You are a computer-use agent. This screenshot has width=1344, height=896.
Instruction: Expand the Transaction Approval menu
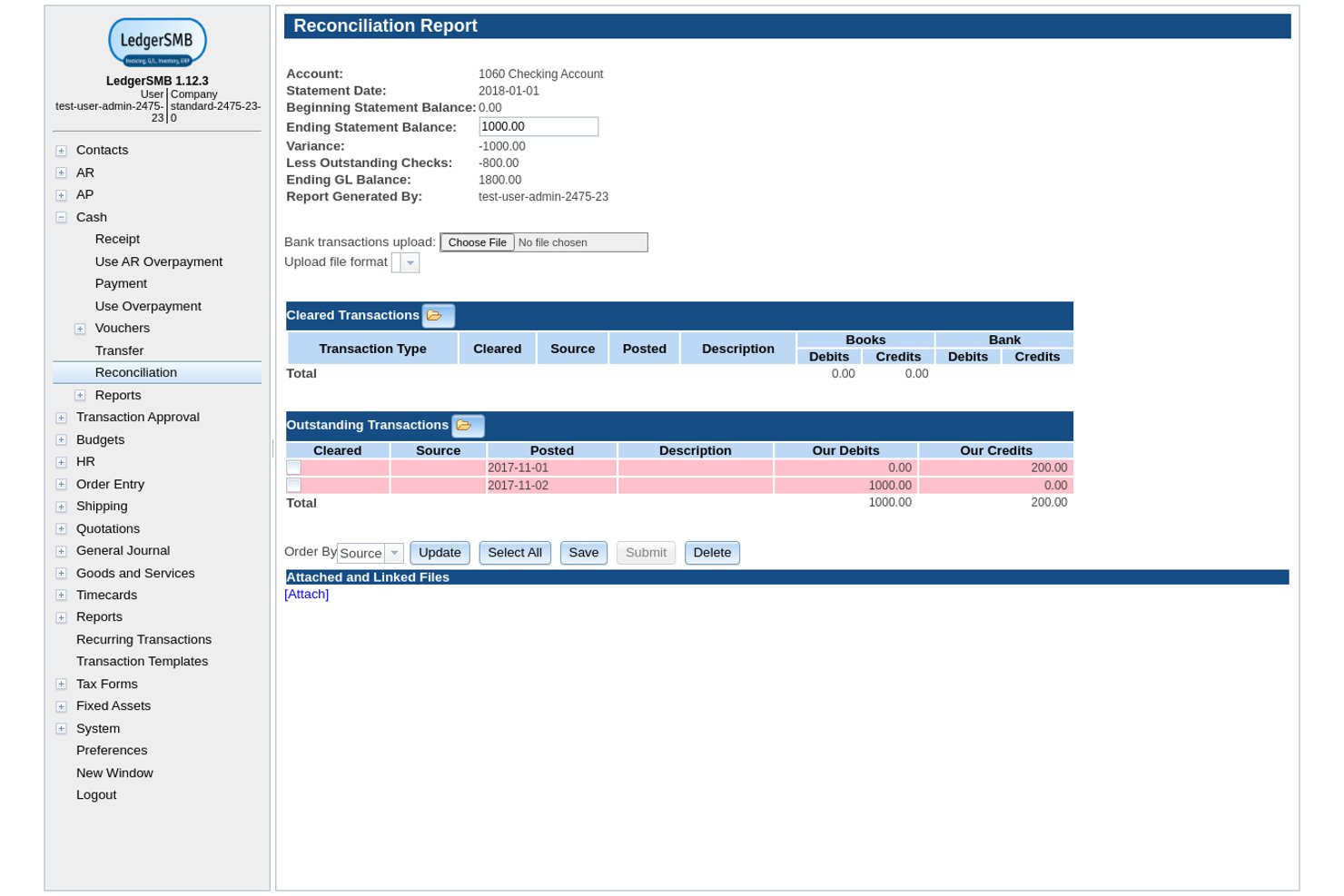(x=61, y=418)
